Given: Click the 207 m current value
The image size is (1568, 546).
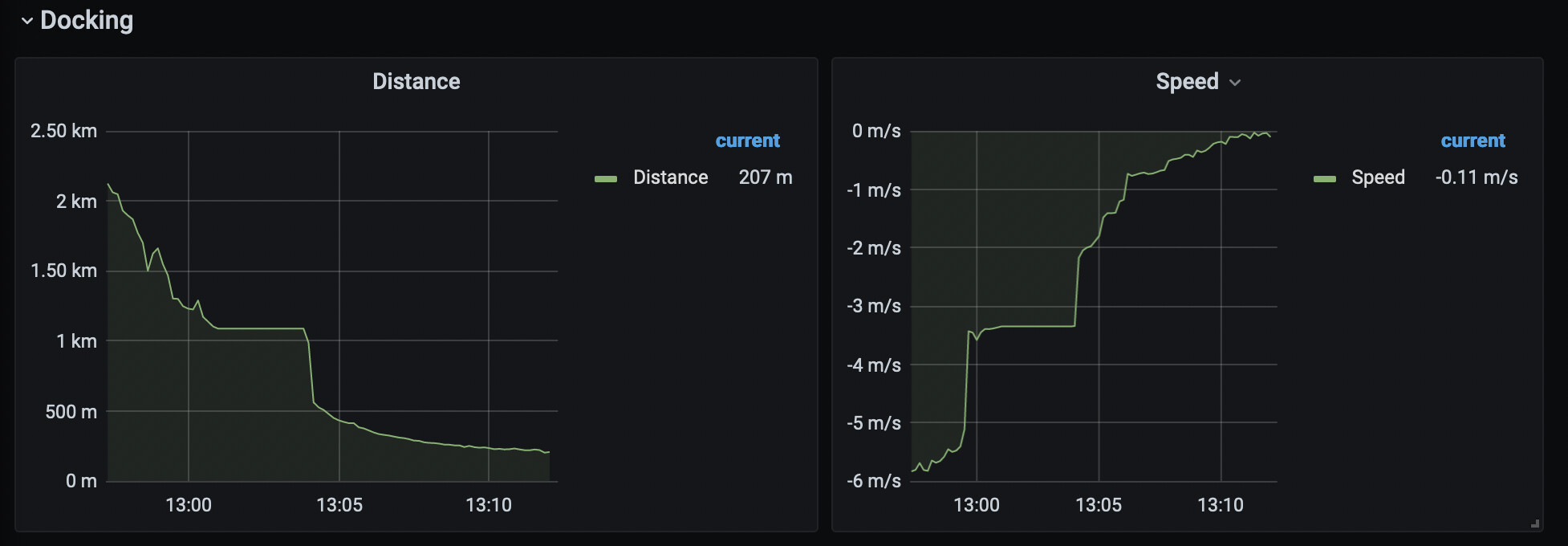Looking at the screenshot, I should point(765,177).
